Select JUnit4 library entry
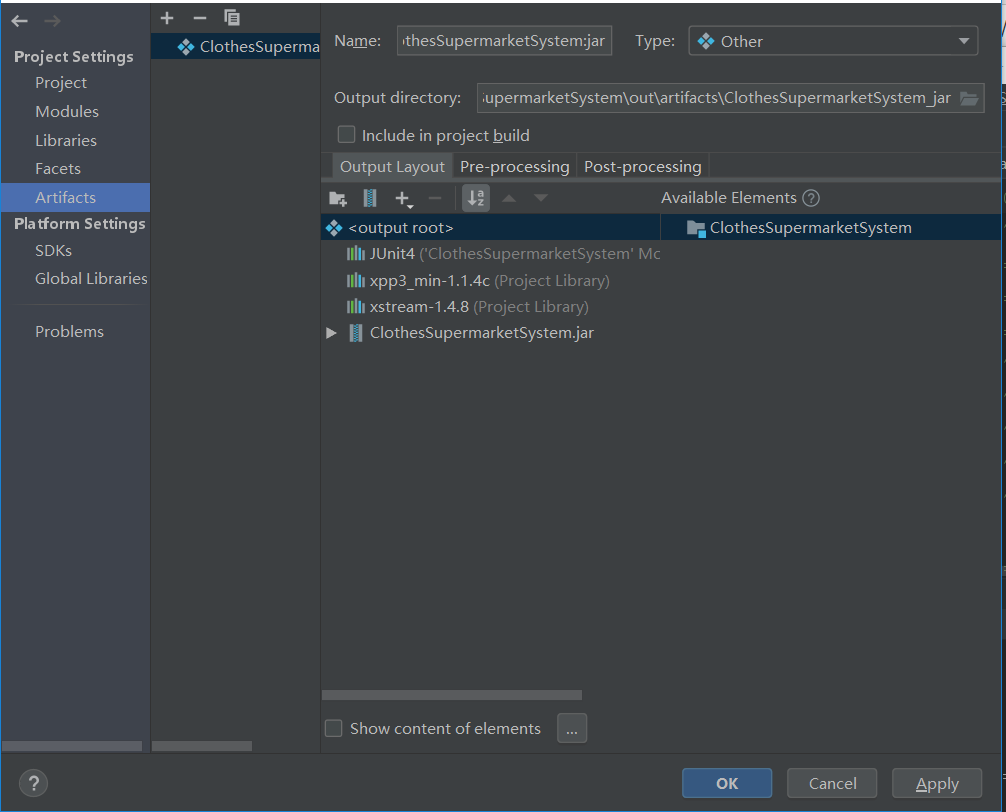The width and height of the screenshot is (1006, 812). pyautogui.click(x=503, y=254)
